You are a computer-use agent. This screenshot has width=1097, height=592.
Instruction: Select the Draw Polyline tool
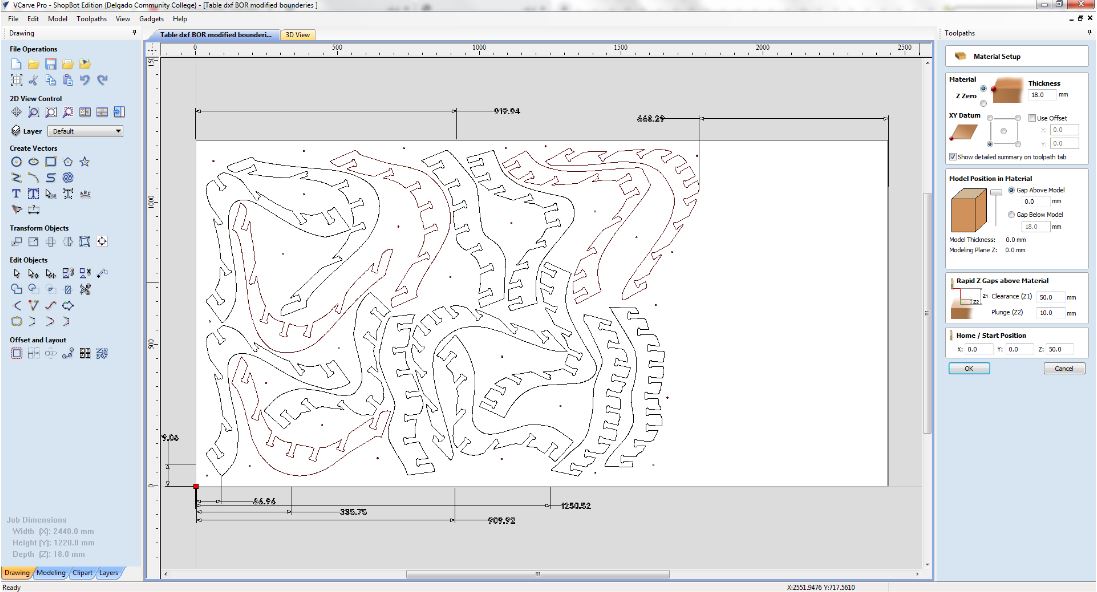coord(16,178)
